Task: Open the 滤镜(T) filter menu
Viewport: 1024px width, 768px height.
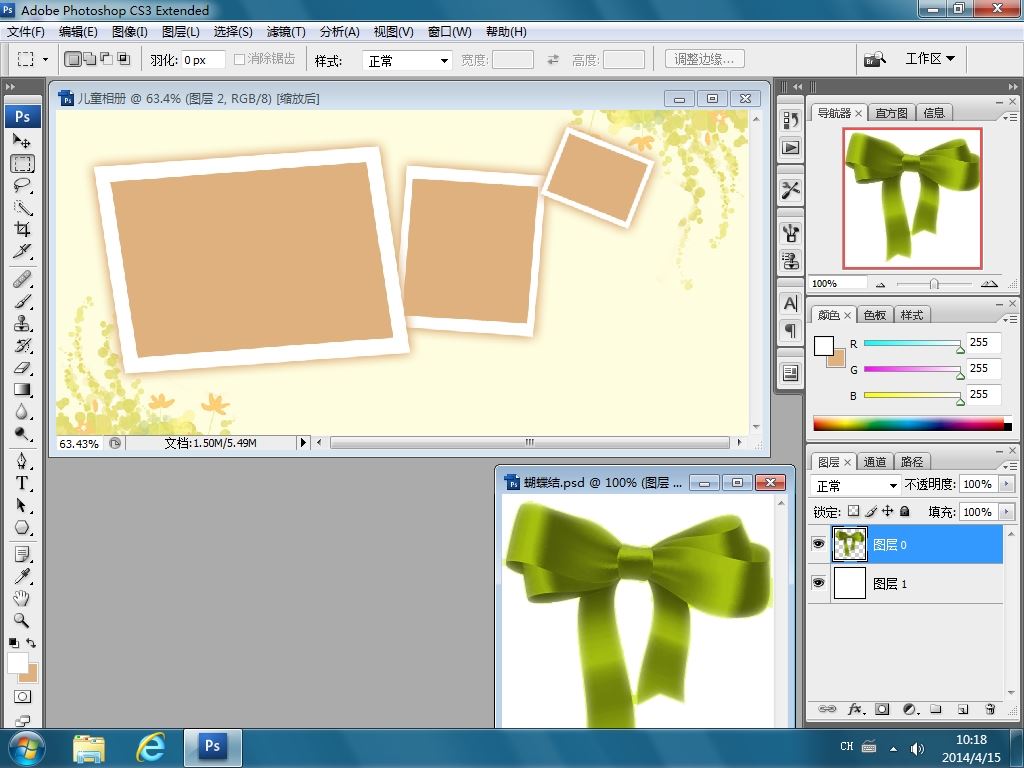Action: [x=285, y=31]
